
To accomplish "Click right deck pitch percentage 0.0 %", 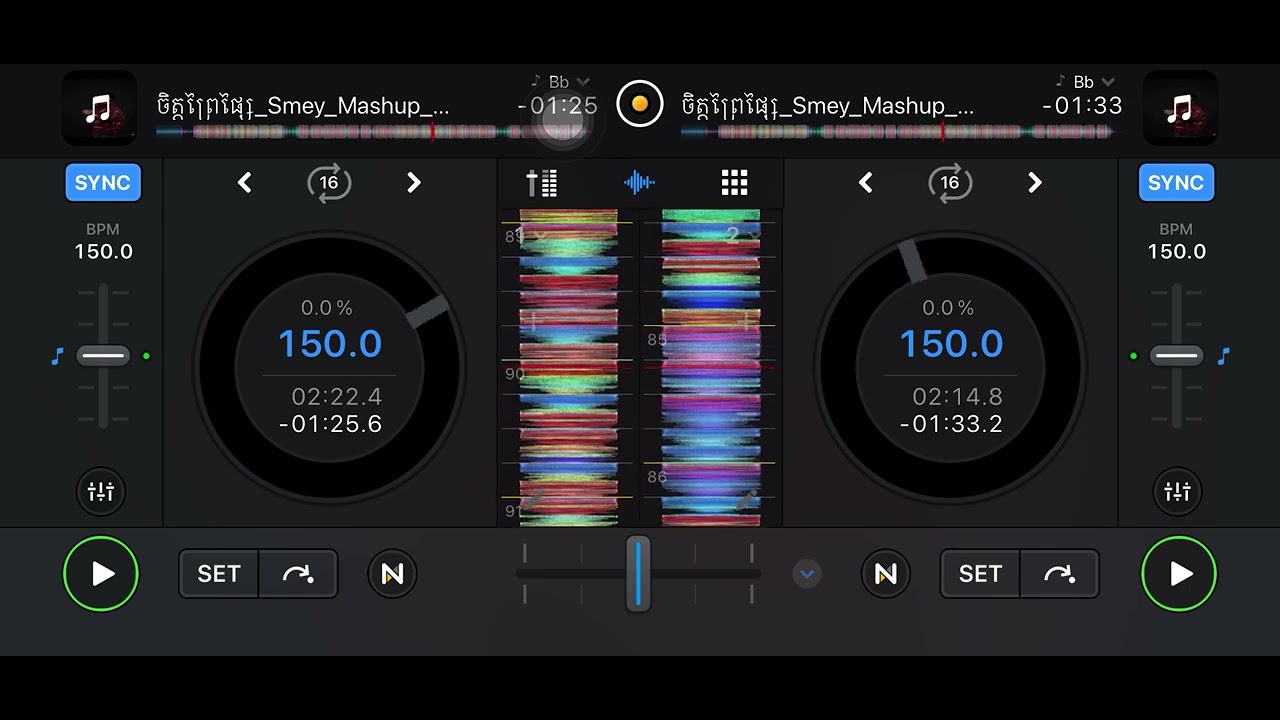I will click(948, 308).
